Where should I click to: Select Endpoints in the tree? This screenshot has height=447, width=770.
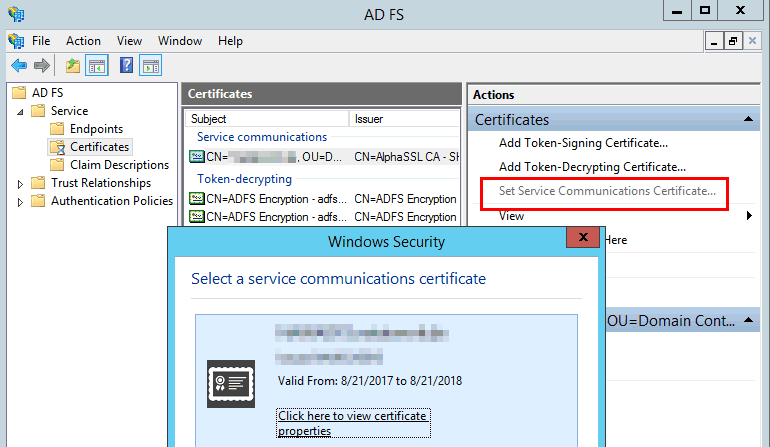click(96, 129)
